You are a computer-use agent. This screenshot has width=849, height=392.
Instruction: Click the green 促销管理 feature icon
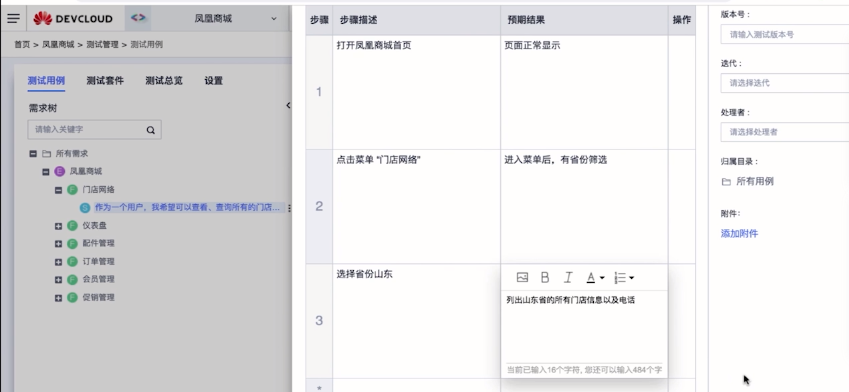pos(72,297)
